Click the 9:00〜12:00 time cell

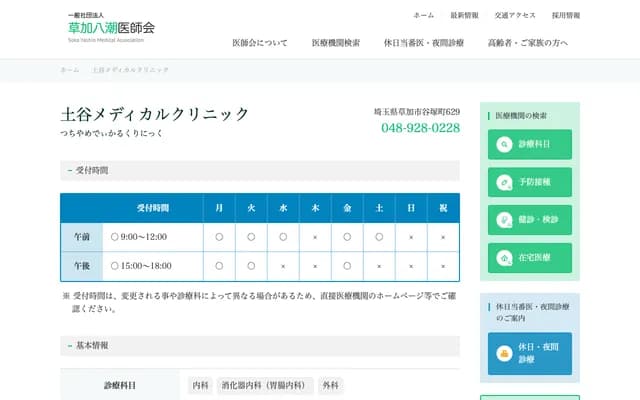153,237
